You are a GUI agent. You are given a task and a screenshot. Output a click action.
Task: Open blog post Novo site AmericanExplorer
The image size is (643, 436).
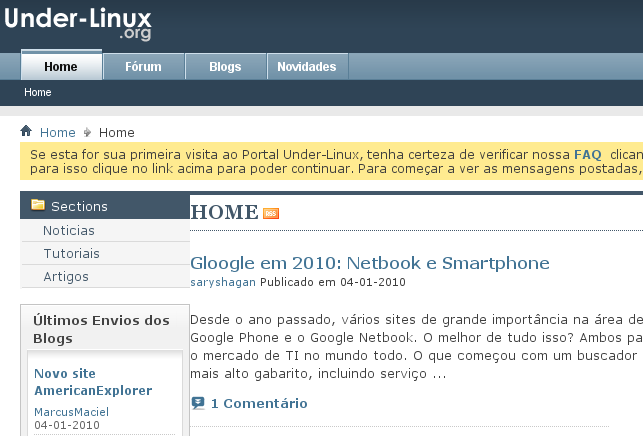(x=93, y=382)
